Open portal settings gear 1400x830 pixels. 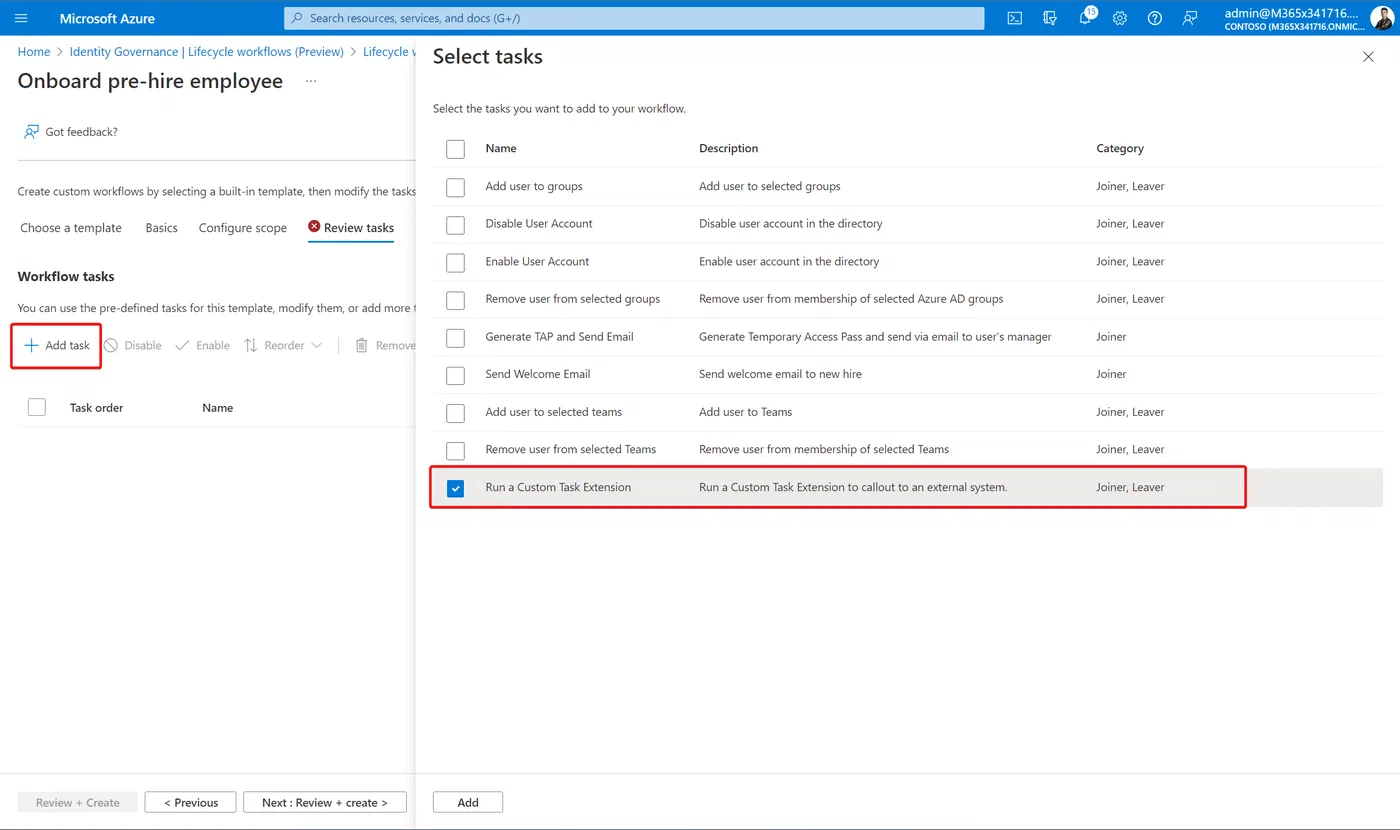click(x=1120, y=18)
